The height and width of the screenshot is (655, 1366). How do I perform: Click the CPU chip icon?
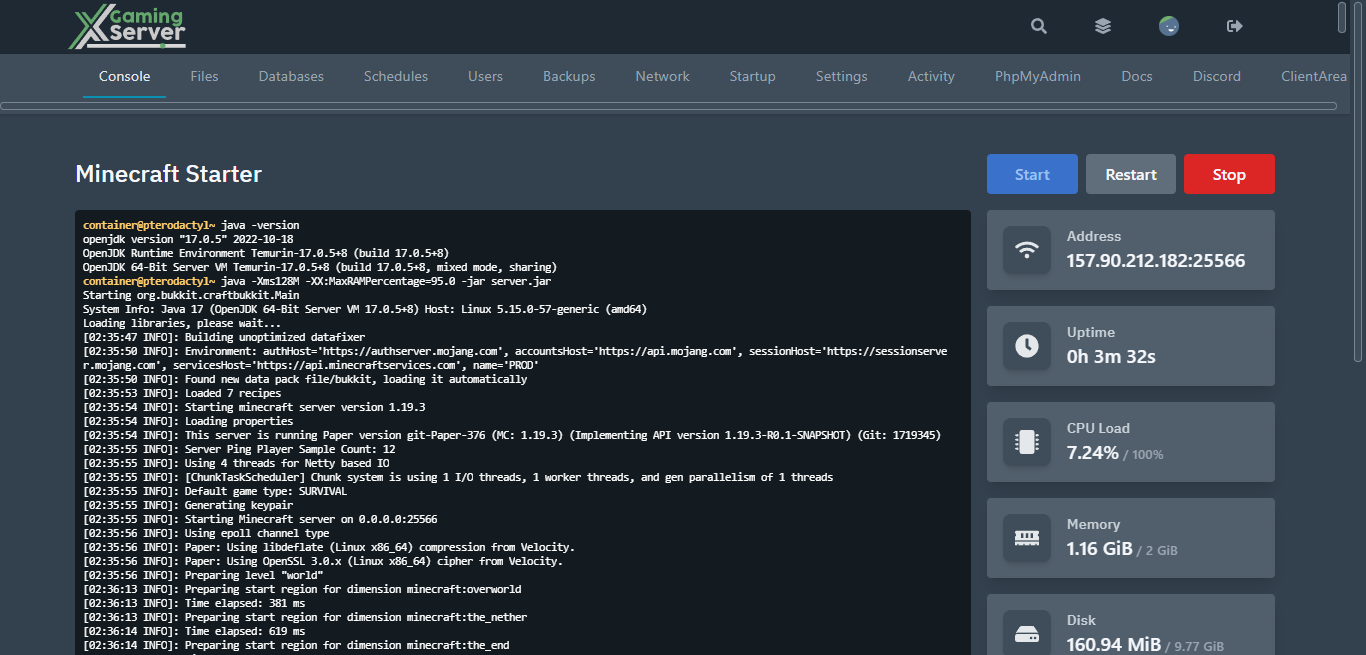pos(1027,442)
